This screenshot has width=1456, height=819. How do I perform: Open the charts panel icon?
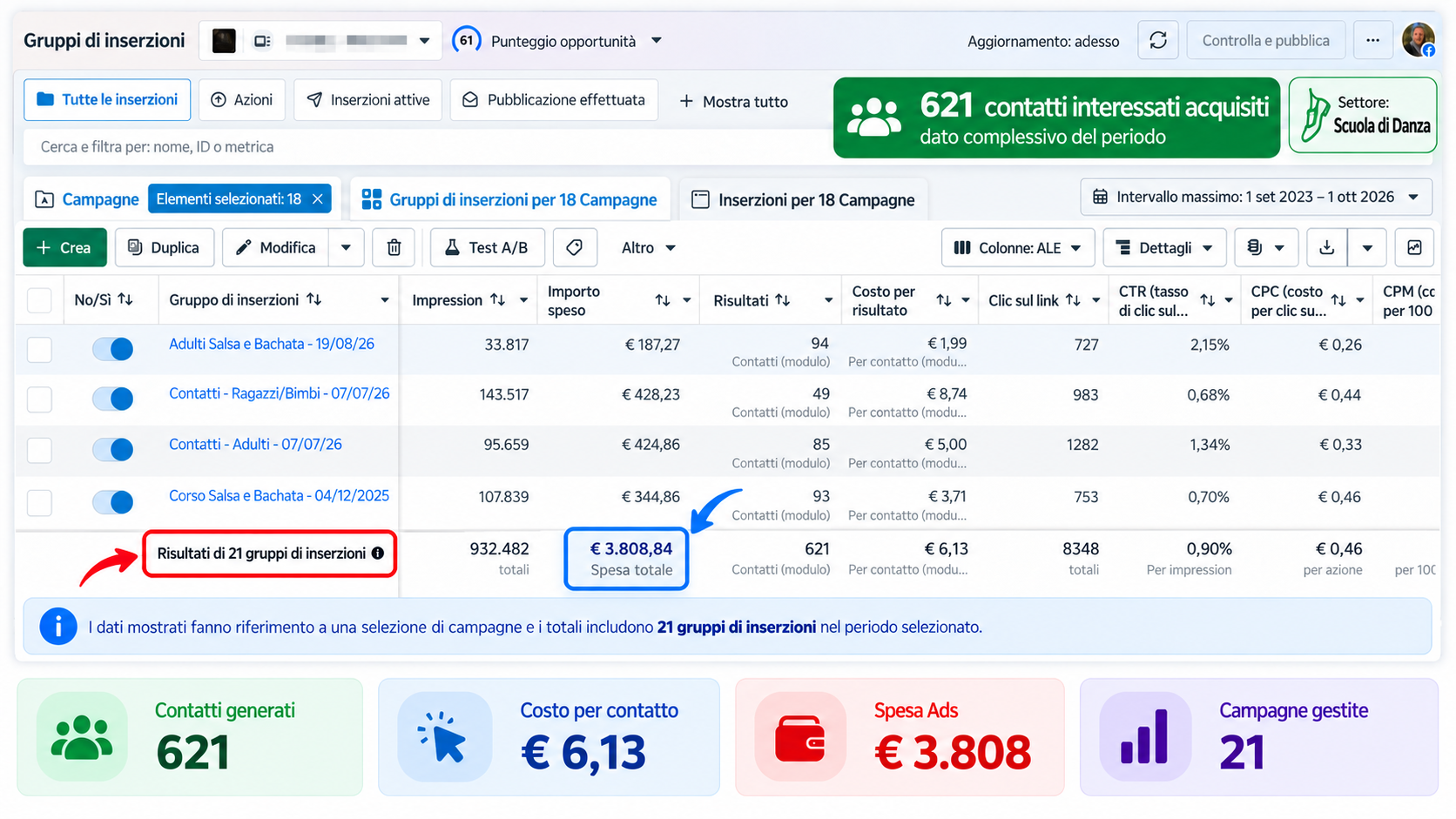(1414, 248)
